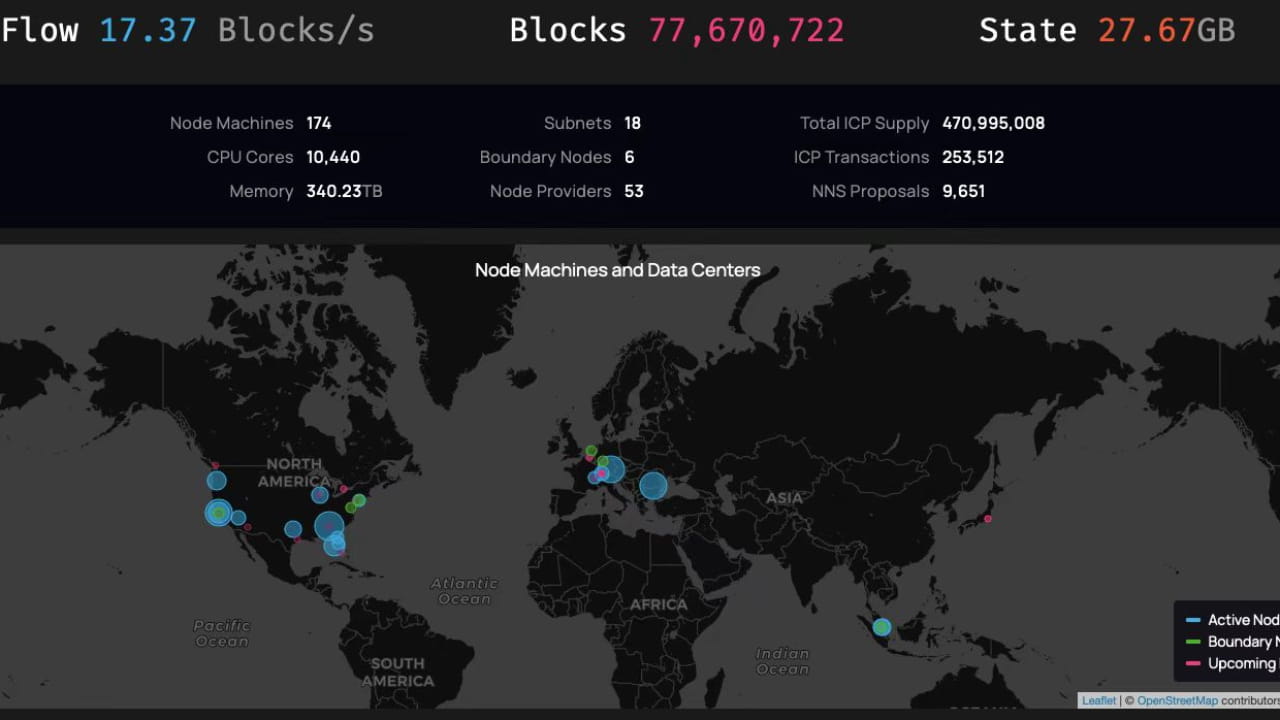Click the green boundary node marker near New York
Image resolution: width=1280 pixels, height=720 pixels.
point(358,500)
